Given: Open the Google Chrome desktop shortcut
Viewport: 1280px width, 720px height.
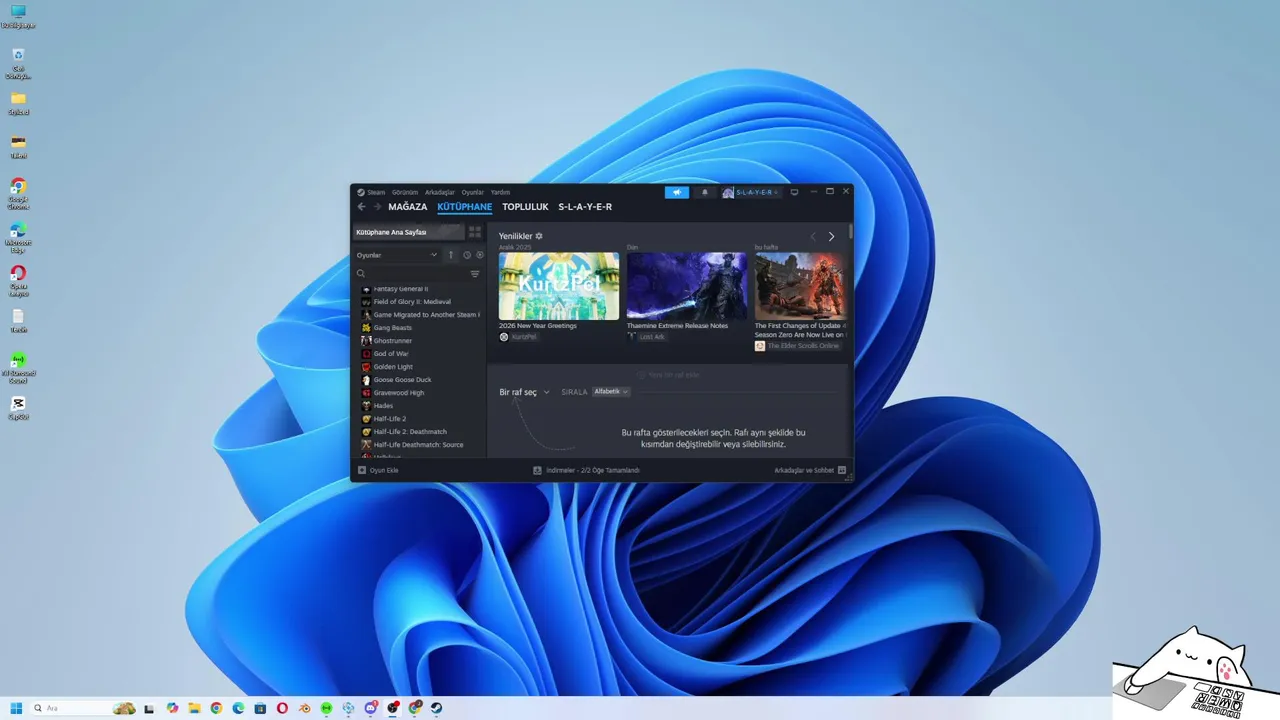Looking at the screenshot, I should pos(18,193).
